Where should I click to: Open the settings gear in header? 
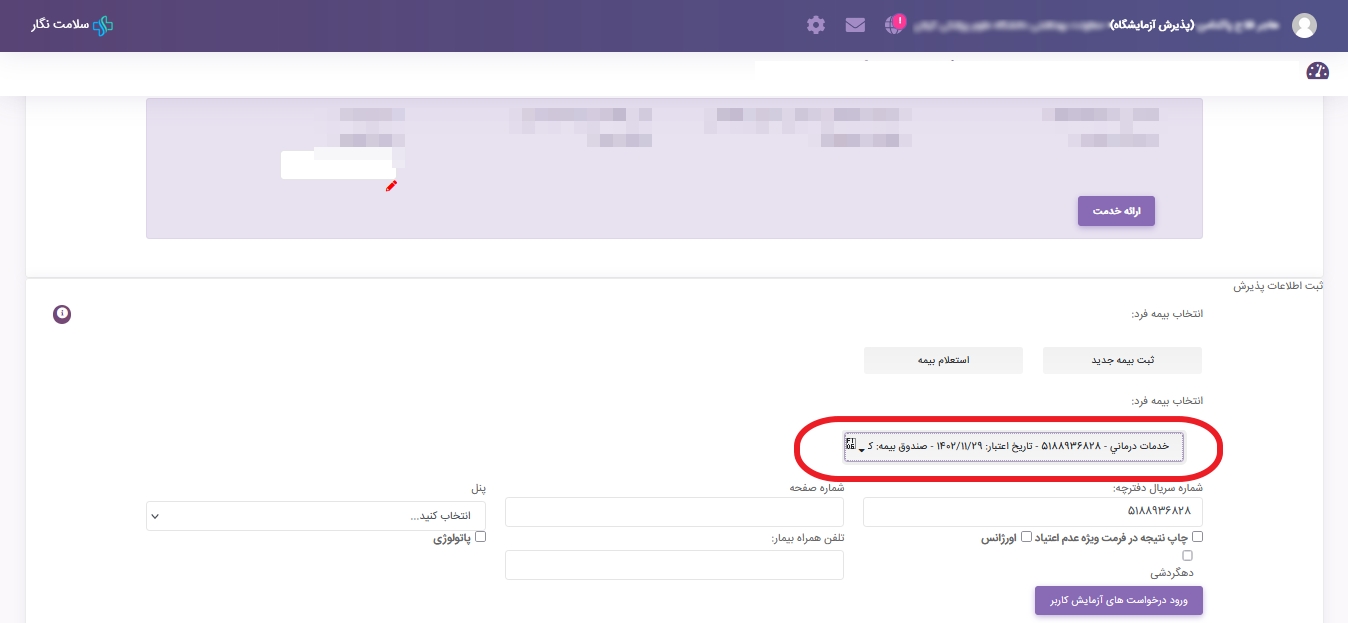click(816, 25)
